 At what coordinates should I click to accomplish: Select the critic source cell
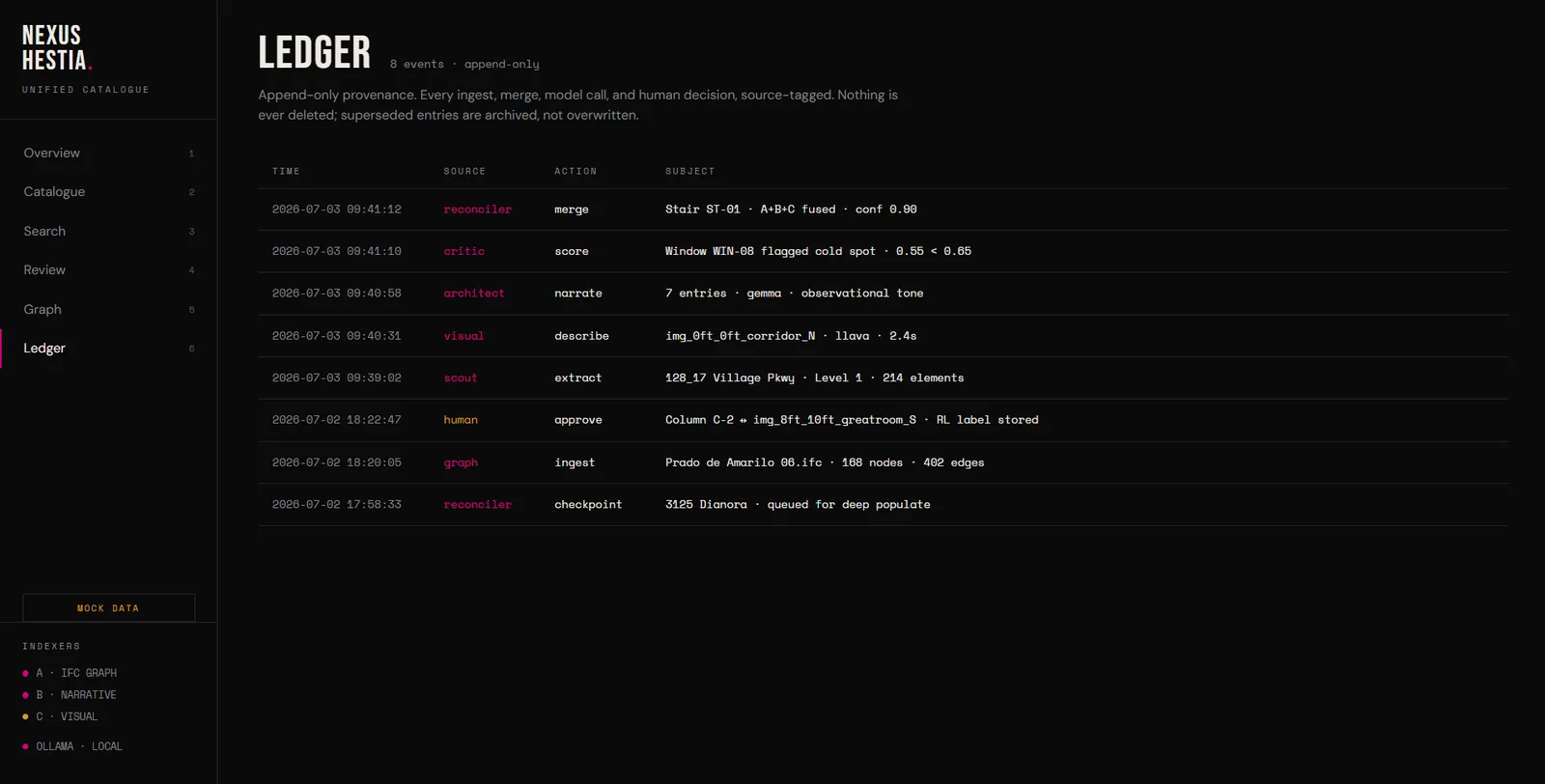click(x=464, y=251)
